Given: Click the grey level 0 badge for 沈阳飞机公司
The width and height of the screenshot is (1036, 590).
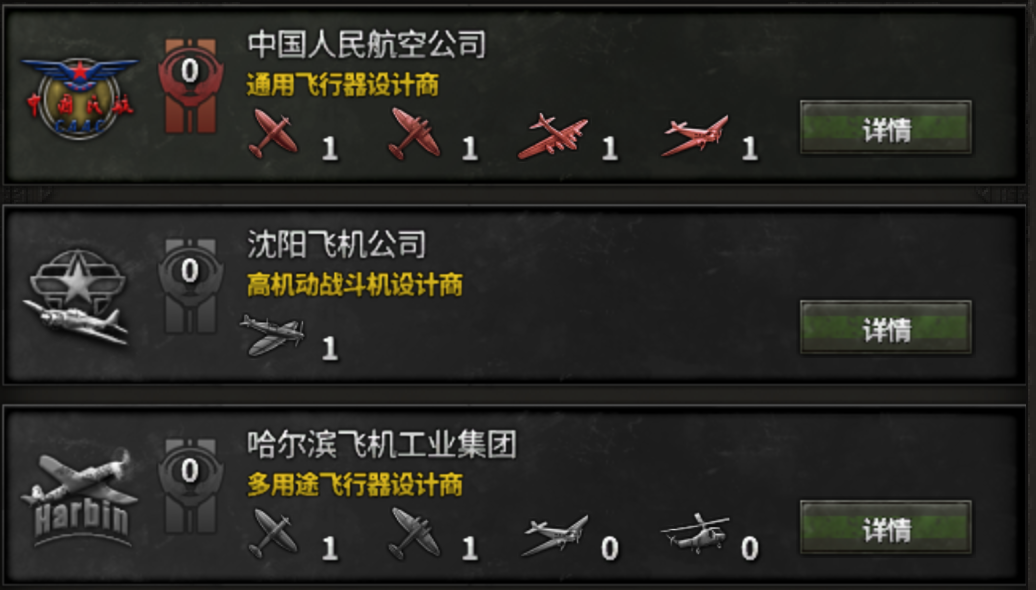Looking at the screenshot, I should point(190,285).
